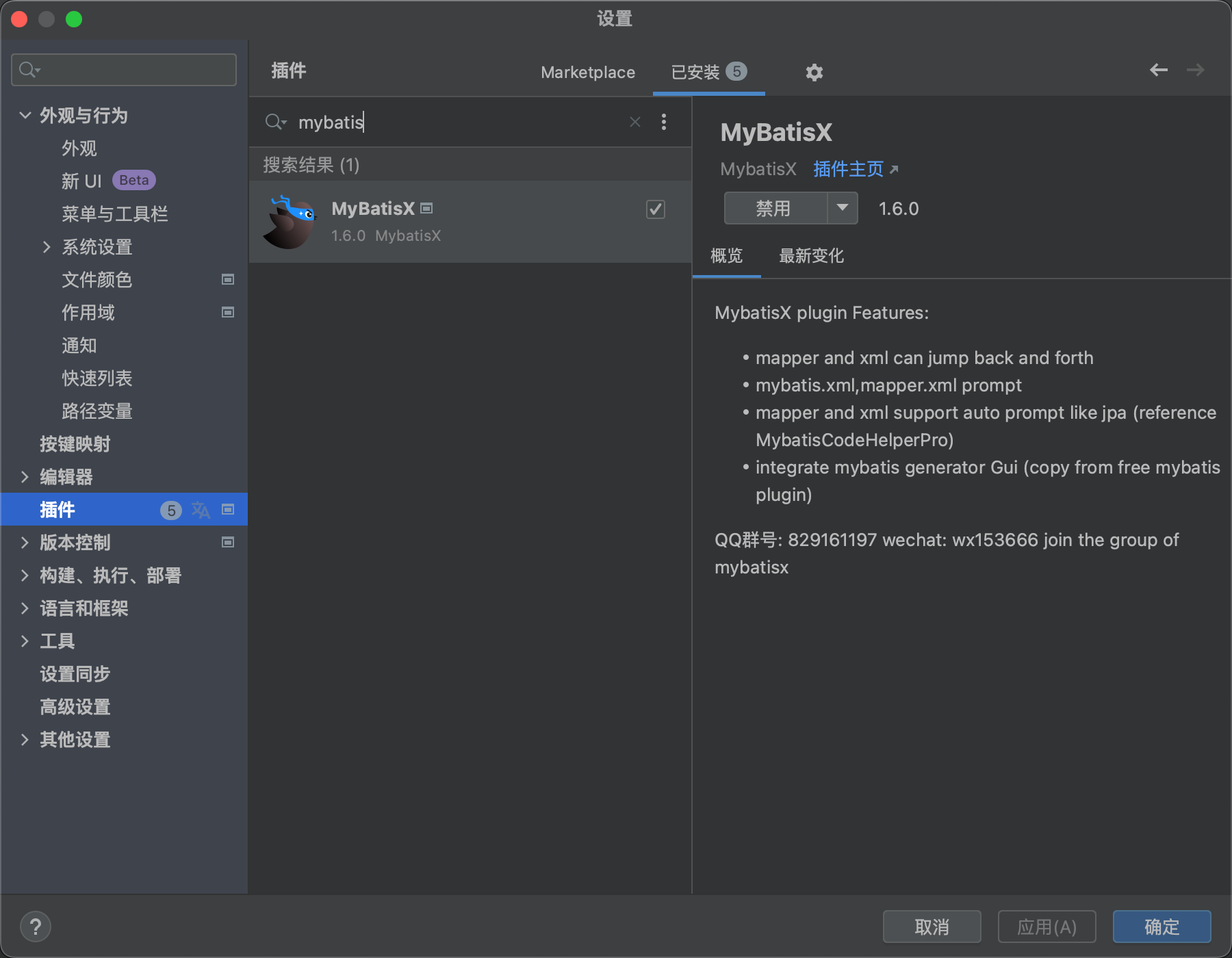Uncheck the MyBatisX enabled checkbox

tap(656, 209)
